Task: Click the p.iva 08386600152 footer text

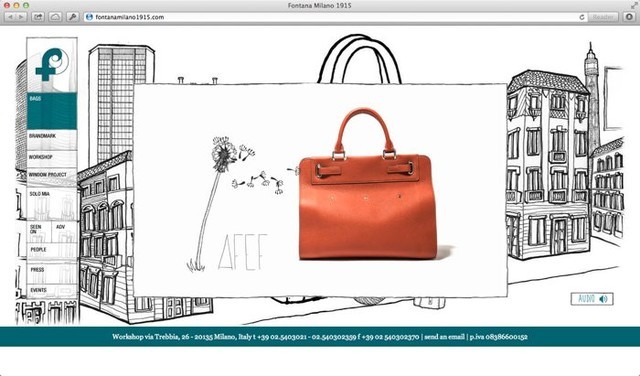Action: (x=498, y=337)
